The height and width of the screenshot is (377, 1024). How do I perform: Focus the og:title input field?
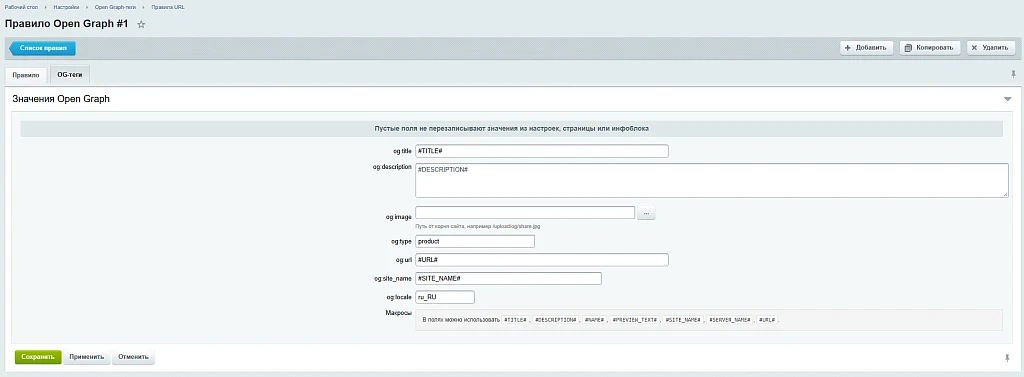click(542, 151)
